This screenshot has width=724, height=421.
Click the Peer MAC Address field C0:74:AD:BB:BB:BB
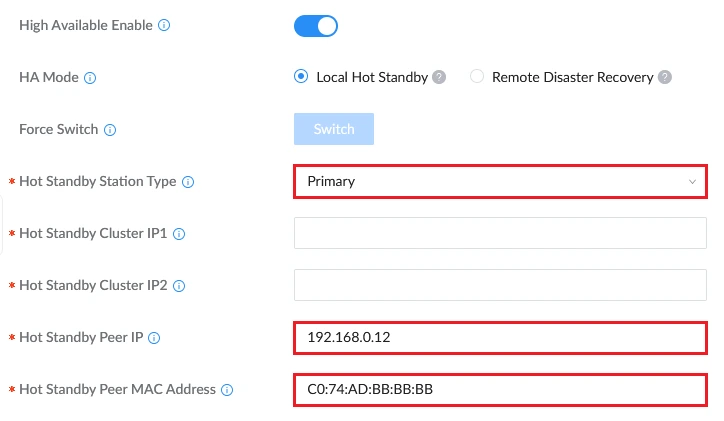(501, 390)
